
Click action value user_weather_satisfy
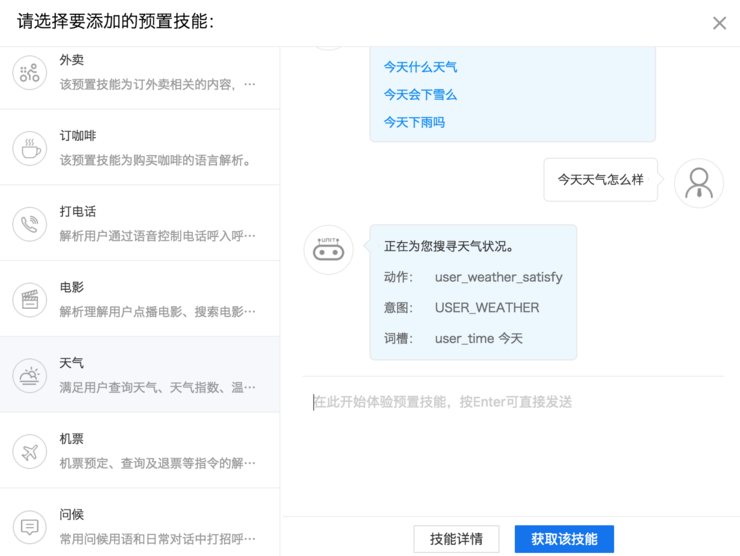coord(499,277)
